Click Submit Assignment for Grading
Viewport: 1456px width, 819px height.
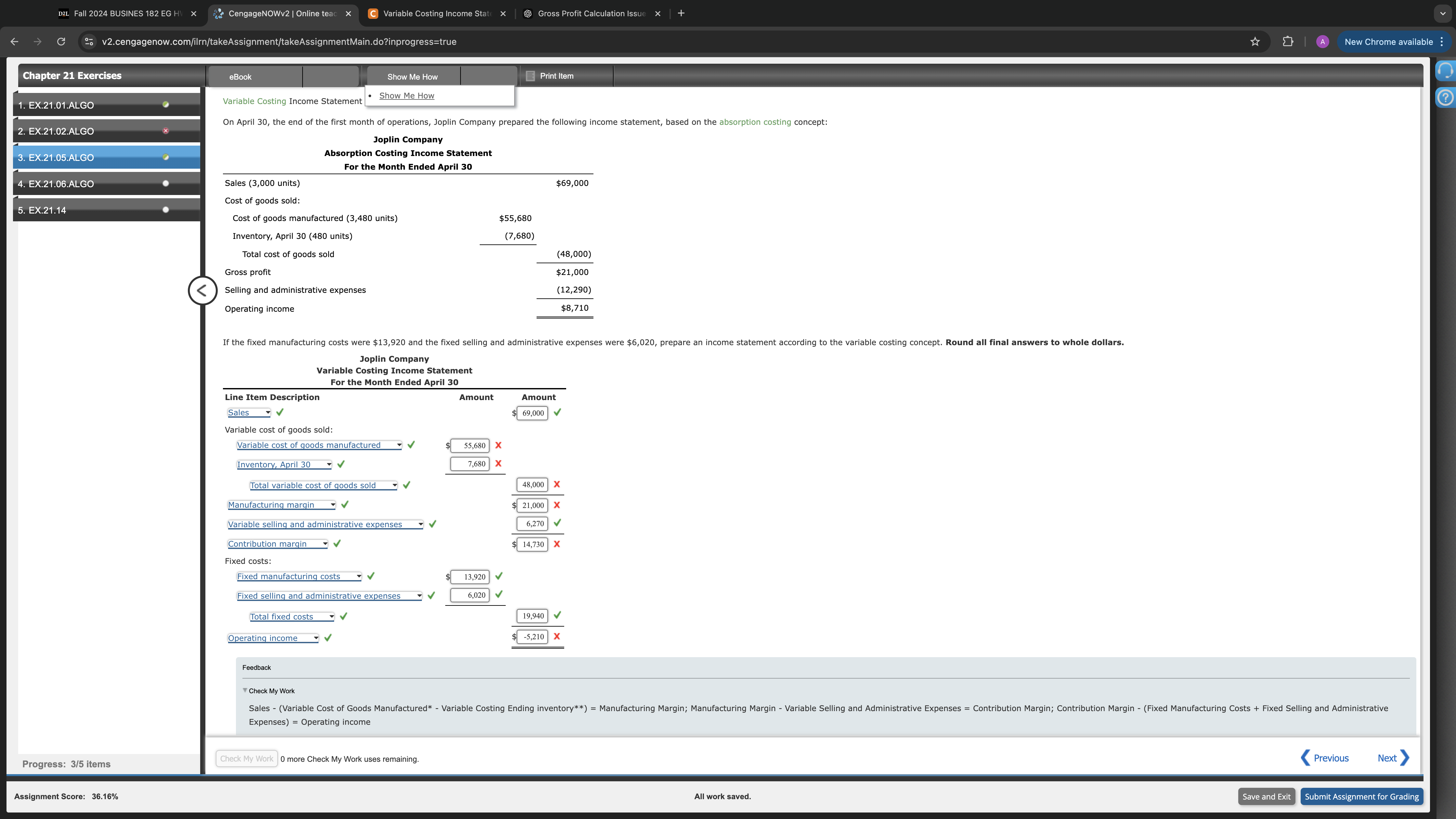(1361, 796)
